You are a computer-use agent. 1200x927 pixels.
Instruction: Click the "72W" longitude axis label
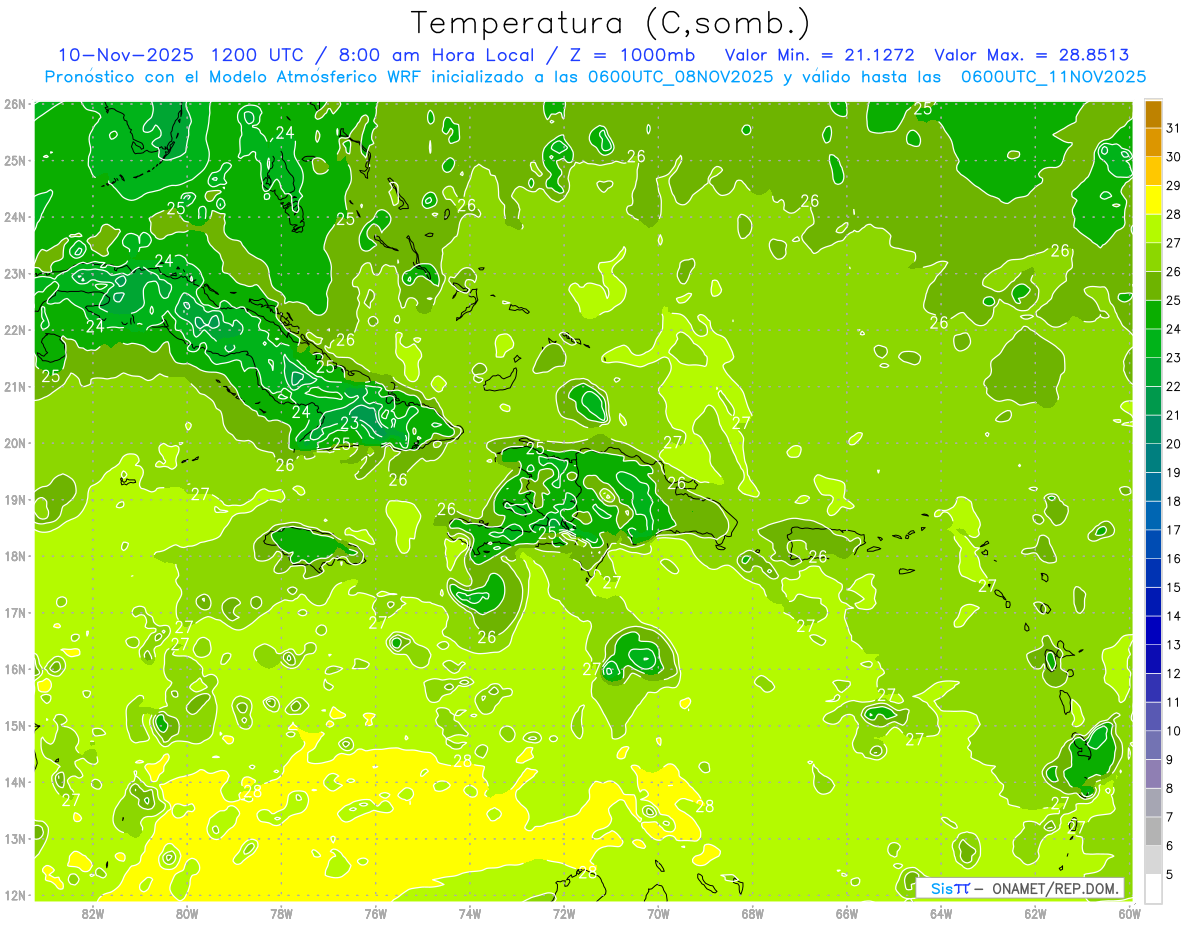[x=564, y=913]
